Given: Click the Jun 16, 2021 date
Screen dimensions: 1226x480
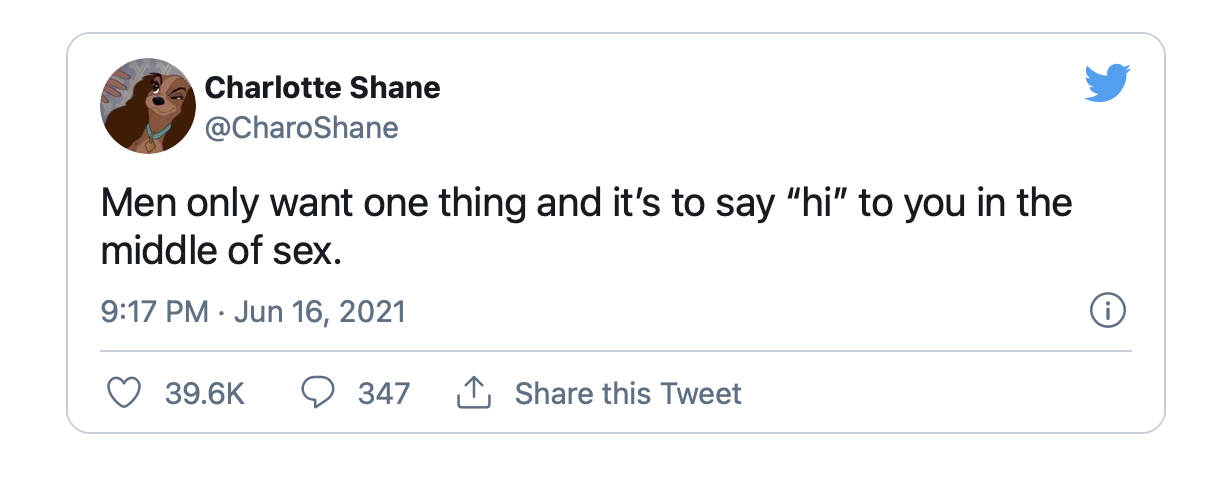Looking at the screenshot, I should pos(319,312).
